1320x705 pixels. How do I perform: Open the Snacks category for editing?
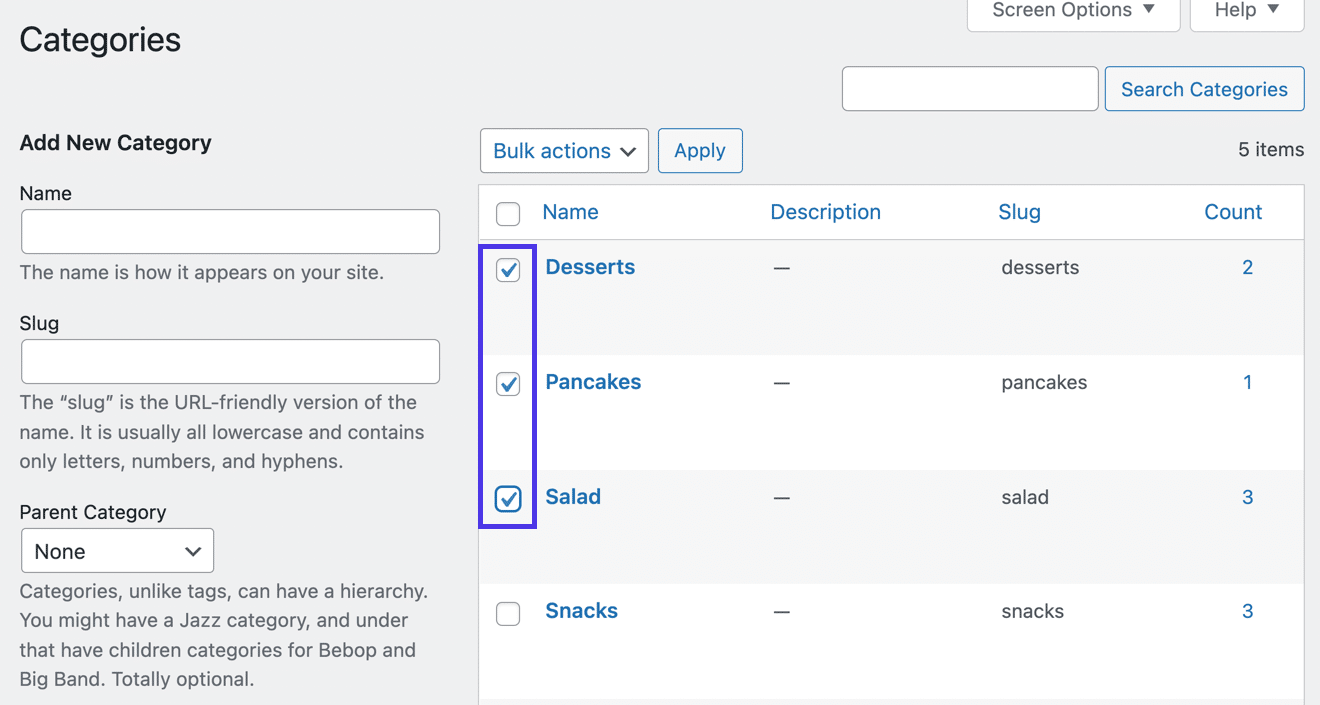click(581, 610)
